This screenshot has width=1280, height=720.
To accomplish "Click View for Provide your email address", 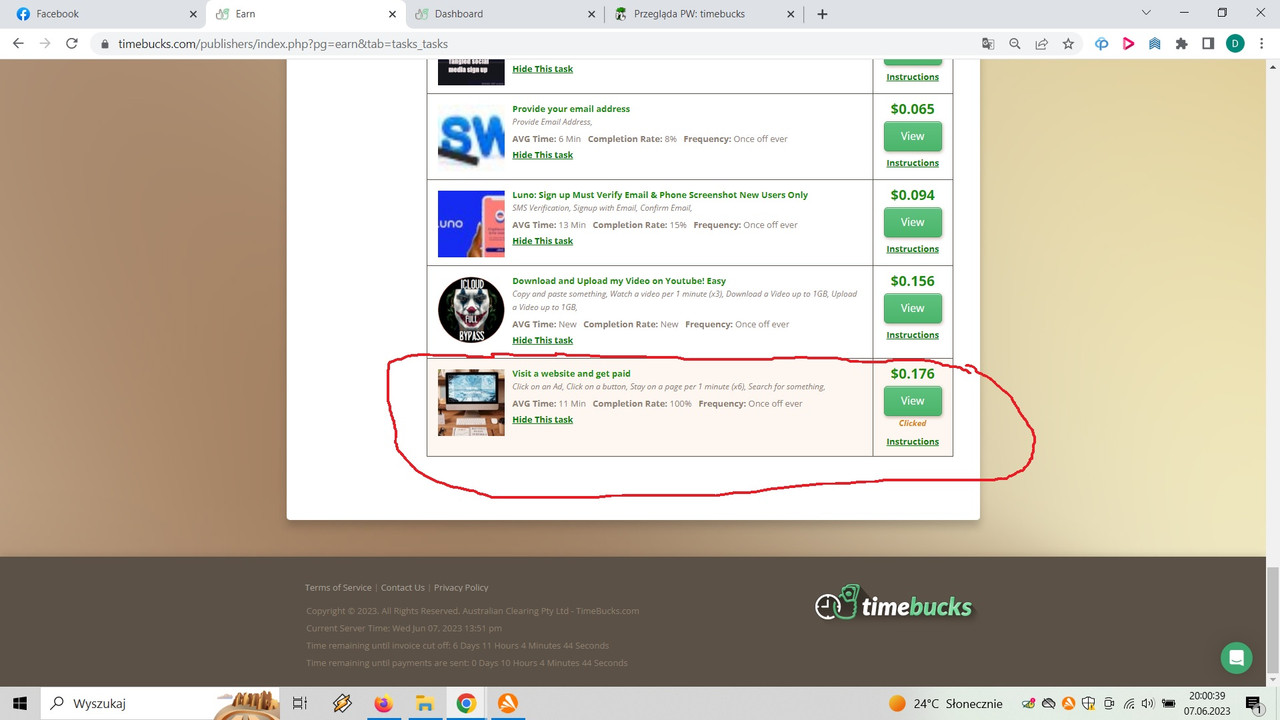I will click(912, 136).
